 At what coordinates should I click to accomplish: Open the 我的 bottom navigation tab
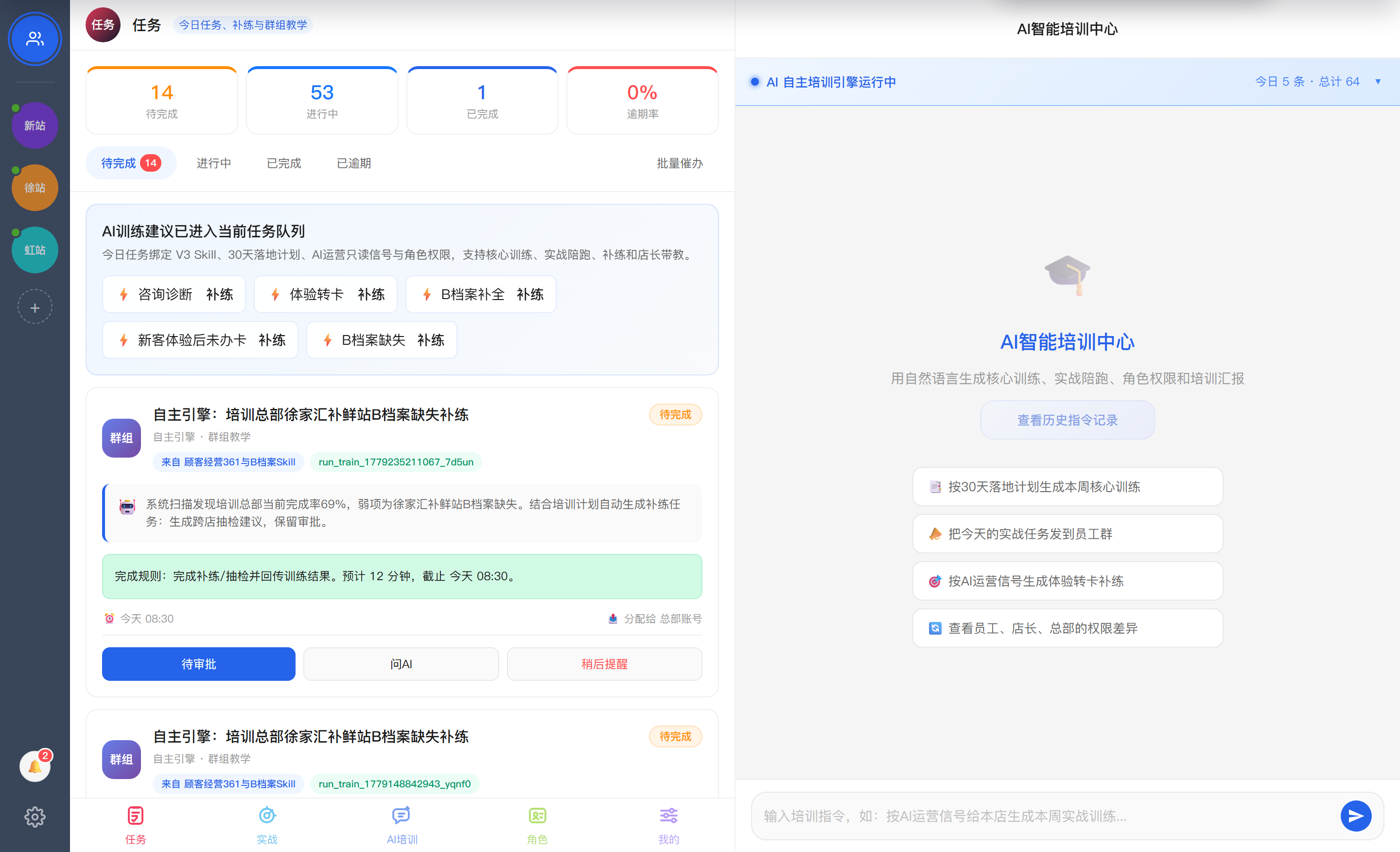(x=669, y=825)
